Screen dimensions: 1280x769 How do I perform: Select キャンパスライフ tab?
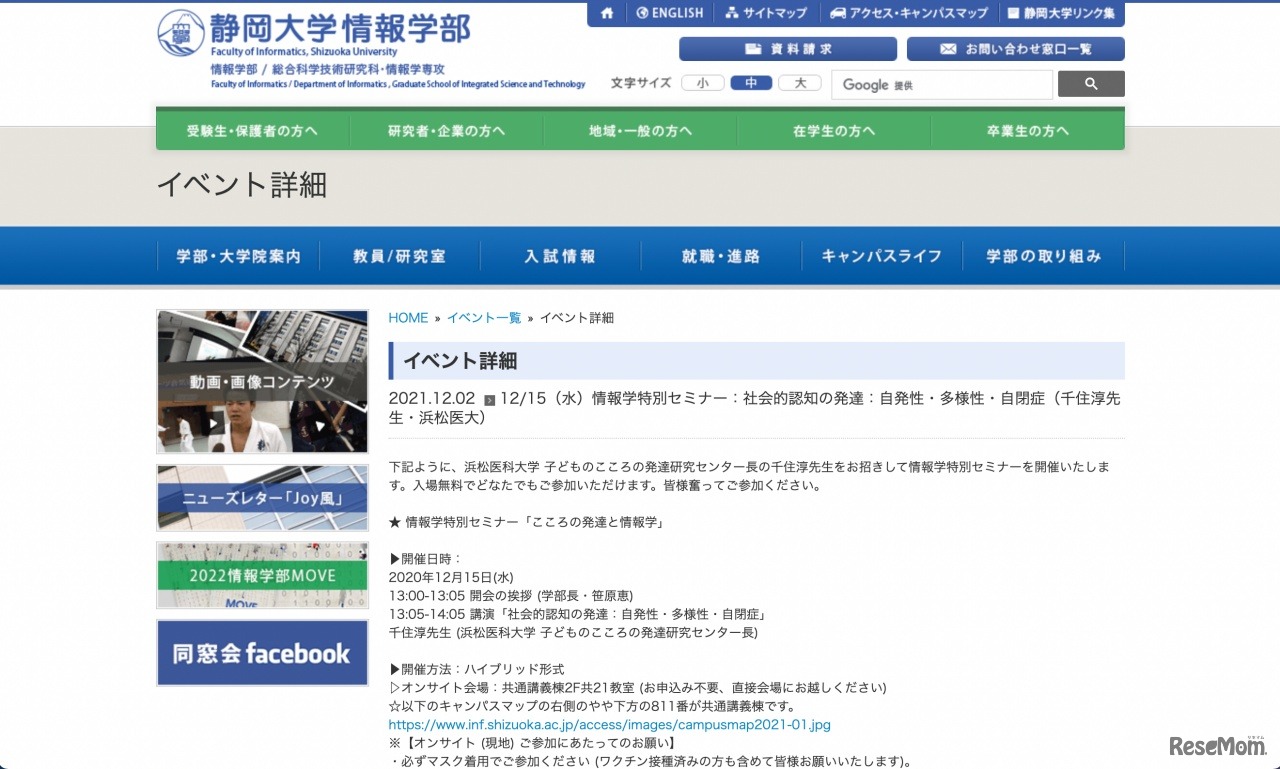(882, 256)
